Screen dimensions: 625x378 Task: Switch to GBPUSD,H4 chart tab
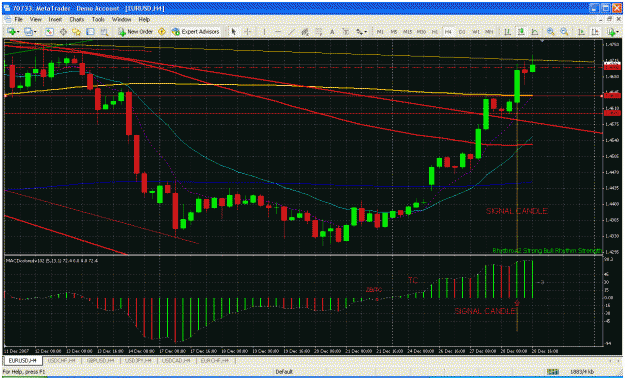tap(100, 360)
